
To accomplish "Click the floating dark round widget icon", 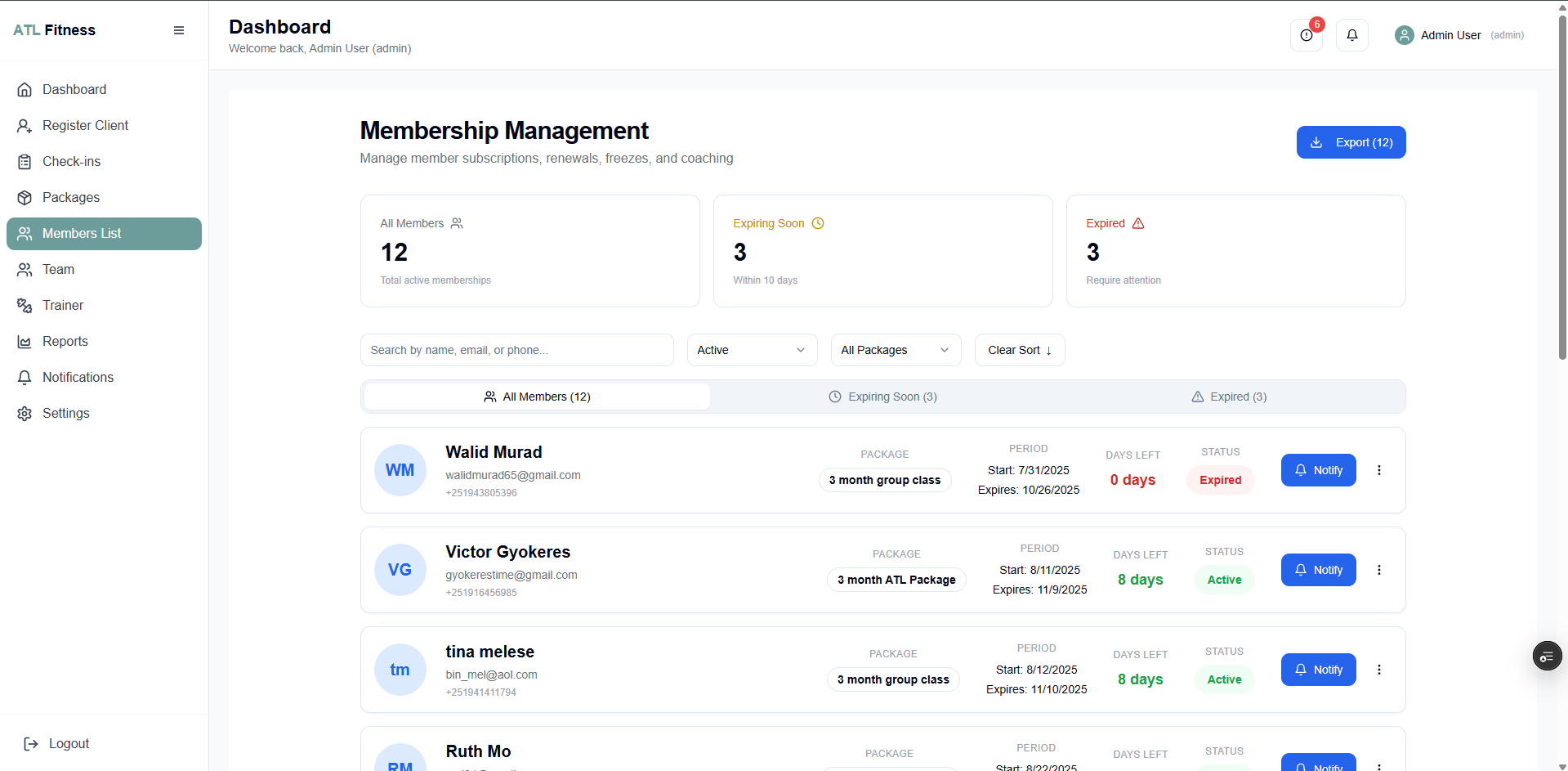I will click(1547, 656).
